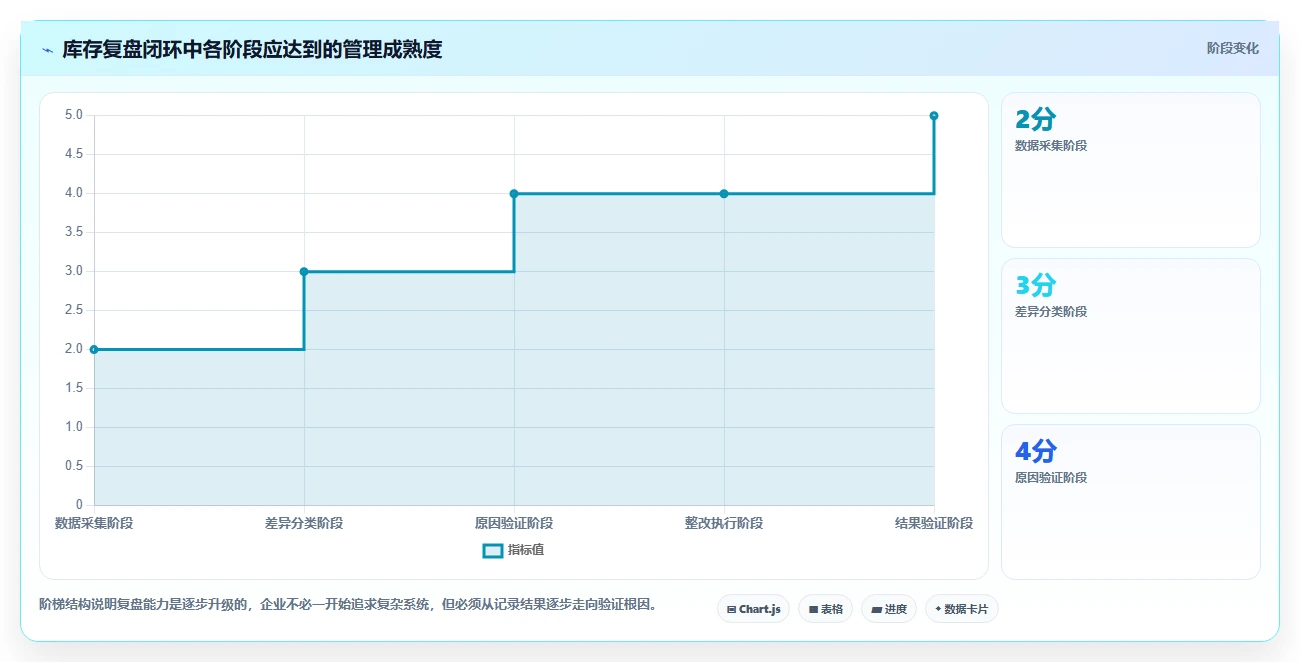Click the data point at 数据采集阶段
This screenshot has width=1300, height=662.
pyautogui.click(x=94, y=349)
